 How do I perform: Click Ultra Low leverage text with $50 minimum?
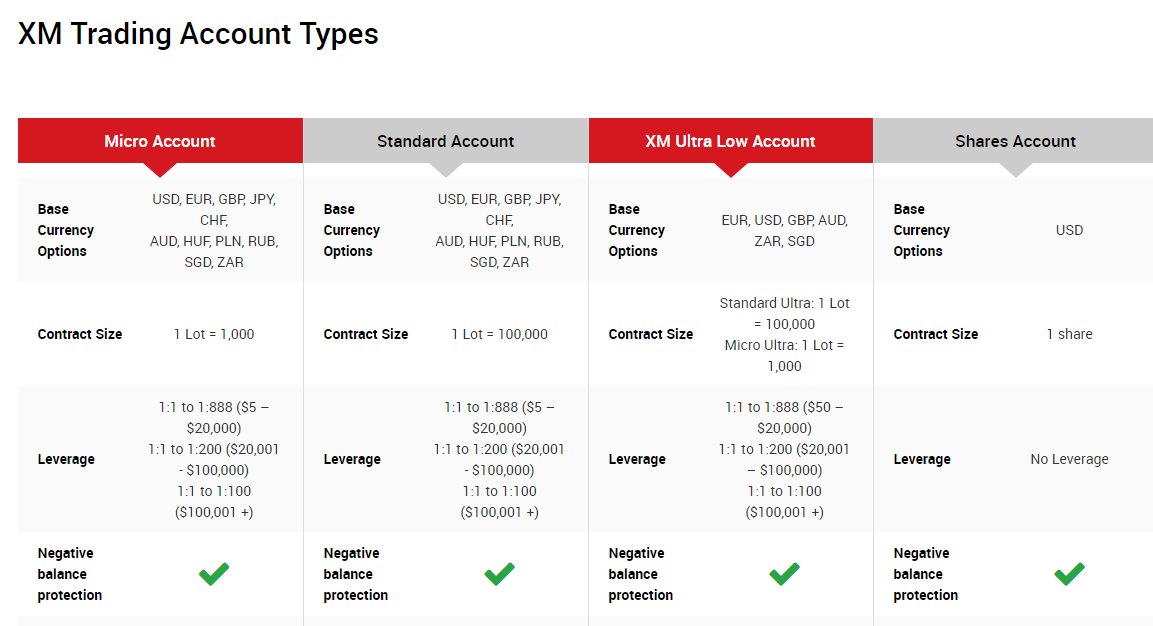pos(785,459)
